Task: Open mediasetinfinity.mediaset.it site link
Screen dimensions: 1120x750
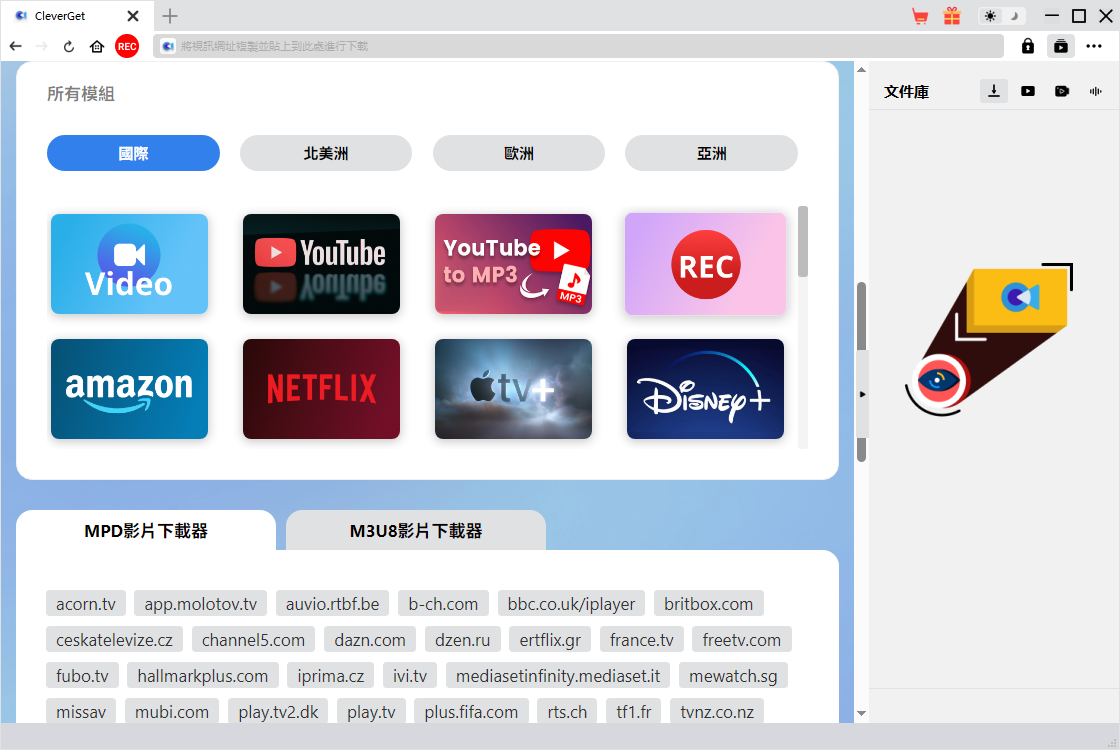Action: 558,675
